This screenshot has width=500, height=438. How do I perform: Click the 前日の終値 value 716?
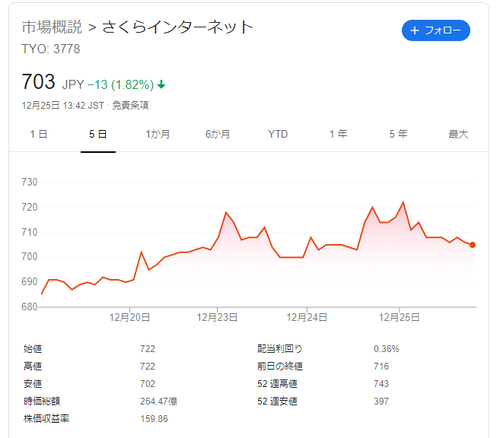click(381, 366)
